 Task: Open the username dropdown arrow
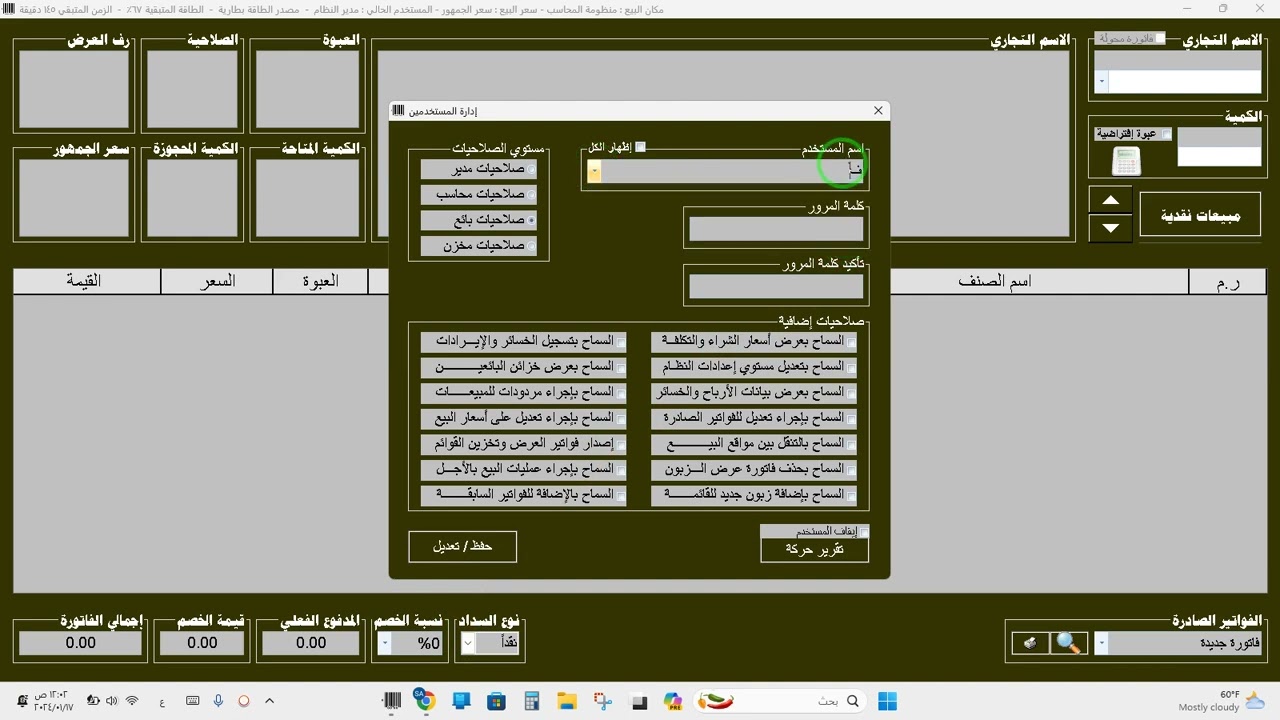(x=594, y=172)
